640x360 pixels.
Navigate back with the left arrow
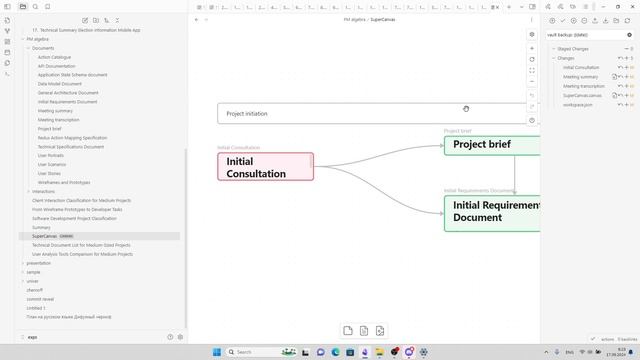(x=196, y=20)
